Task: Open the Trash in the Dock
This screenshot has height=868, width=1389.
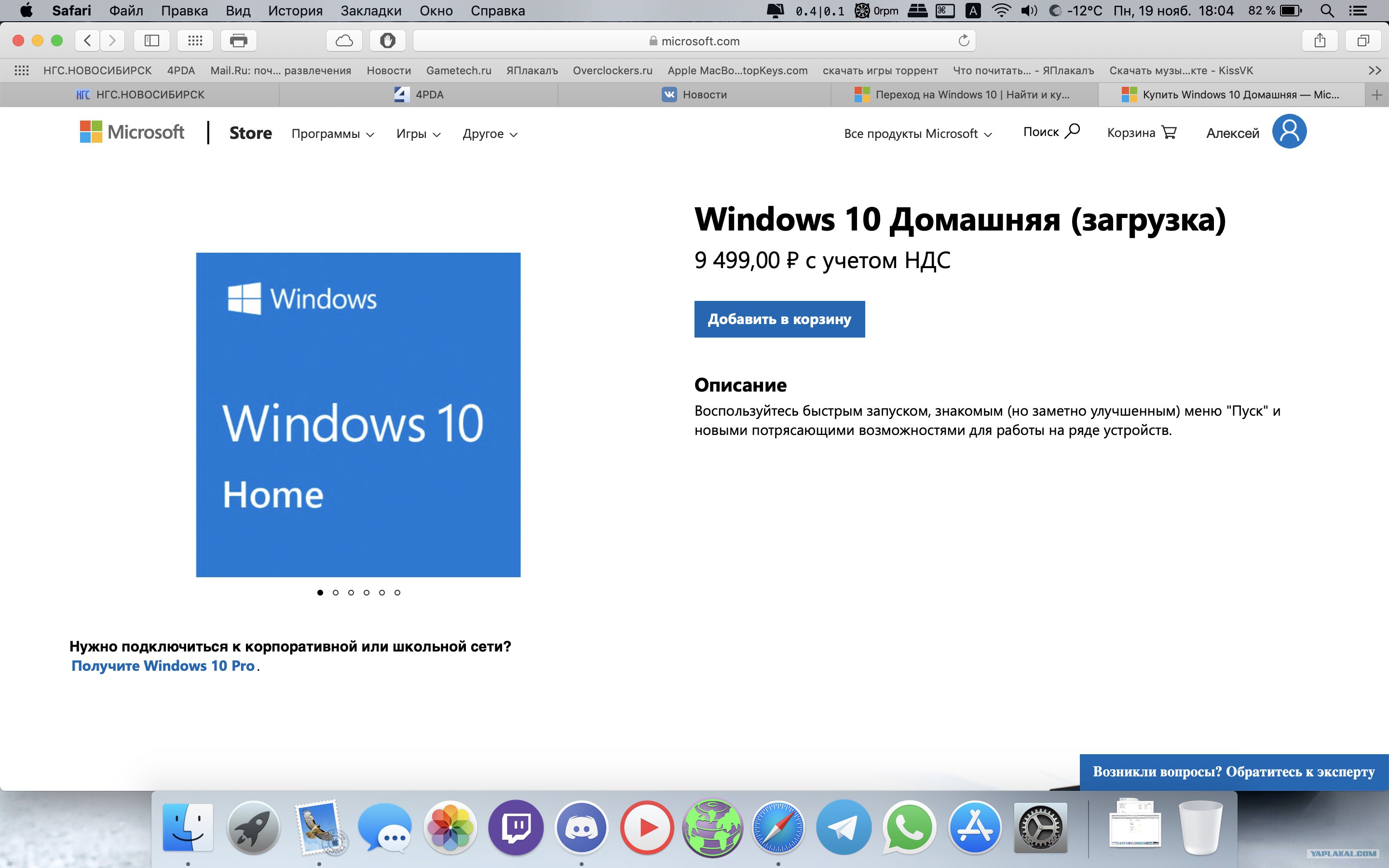Action: pos(1200,827)
